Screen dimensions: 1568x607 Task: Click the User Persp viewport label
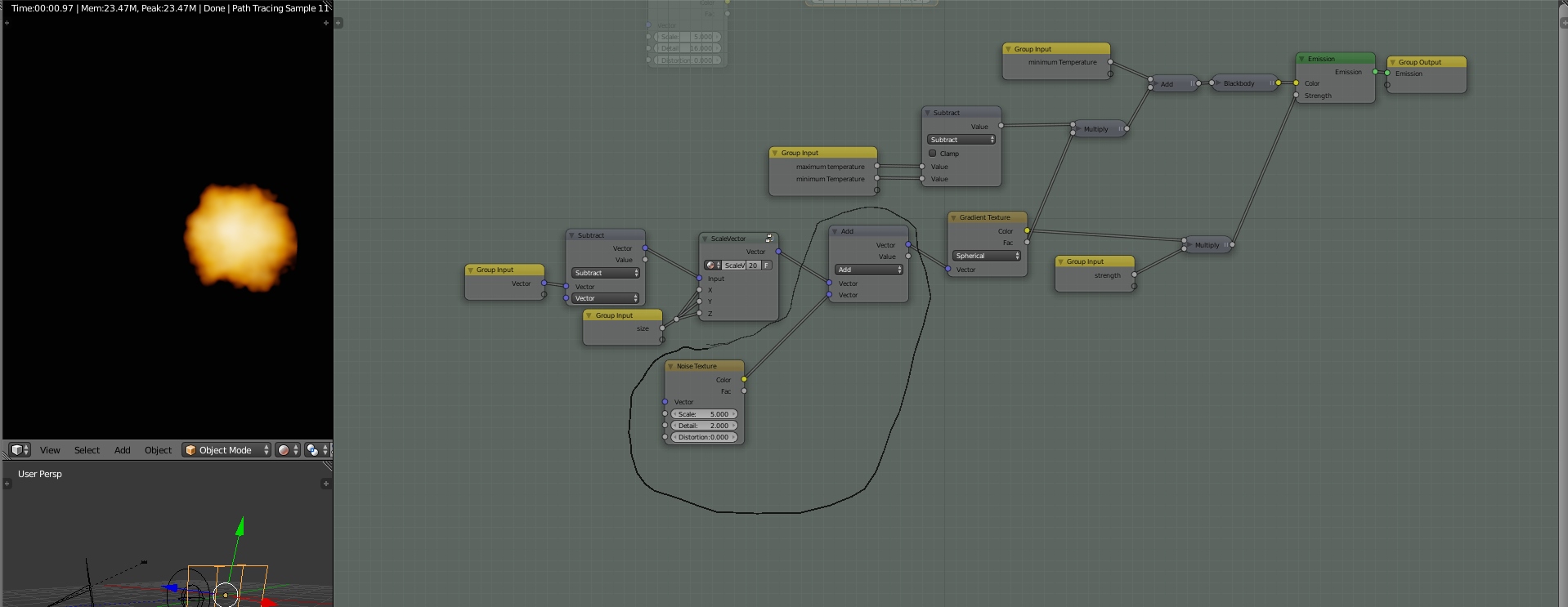pos(40,474)
